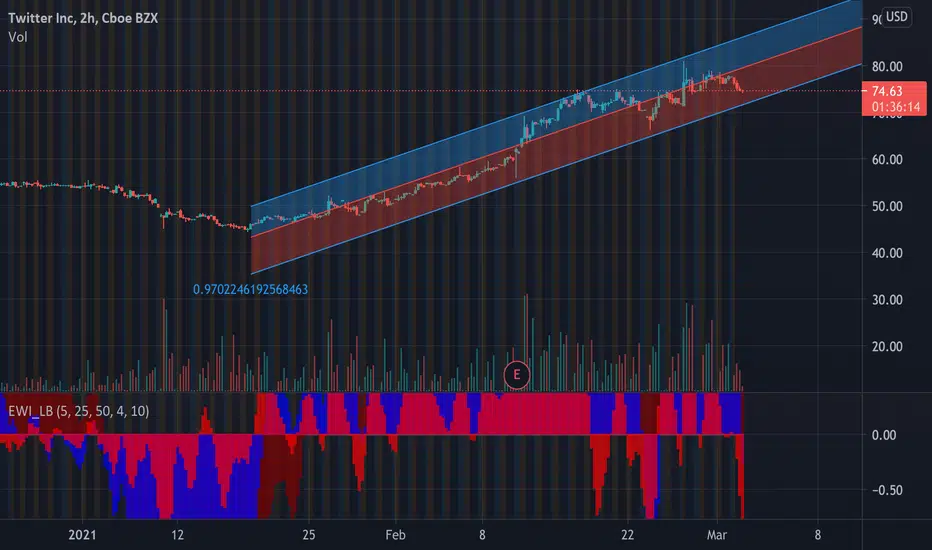The height and width of the screenshot is (550, 932).
Task: Click the countdown timer 01:36:14
Action: pos(896,107)
